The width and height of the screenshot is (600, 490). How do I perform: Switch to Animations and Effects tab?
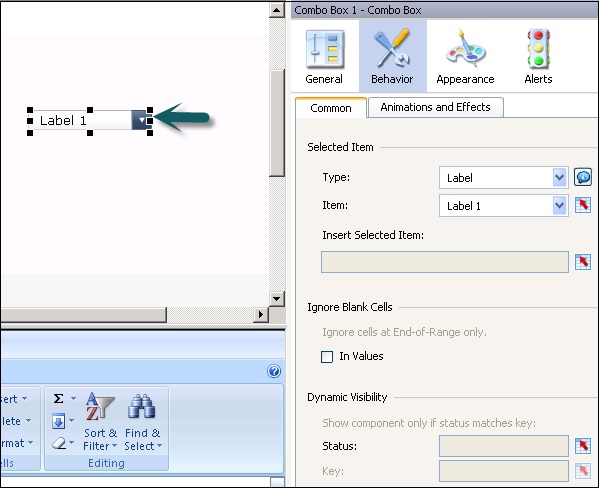tap(435, 108)
